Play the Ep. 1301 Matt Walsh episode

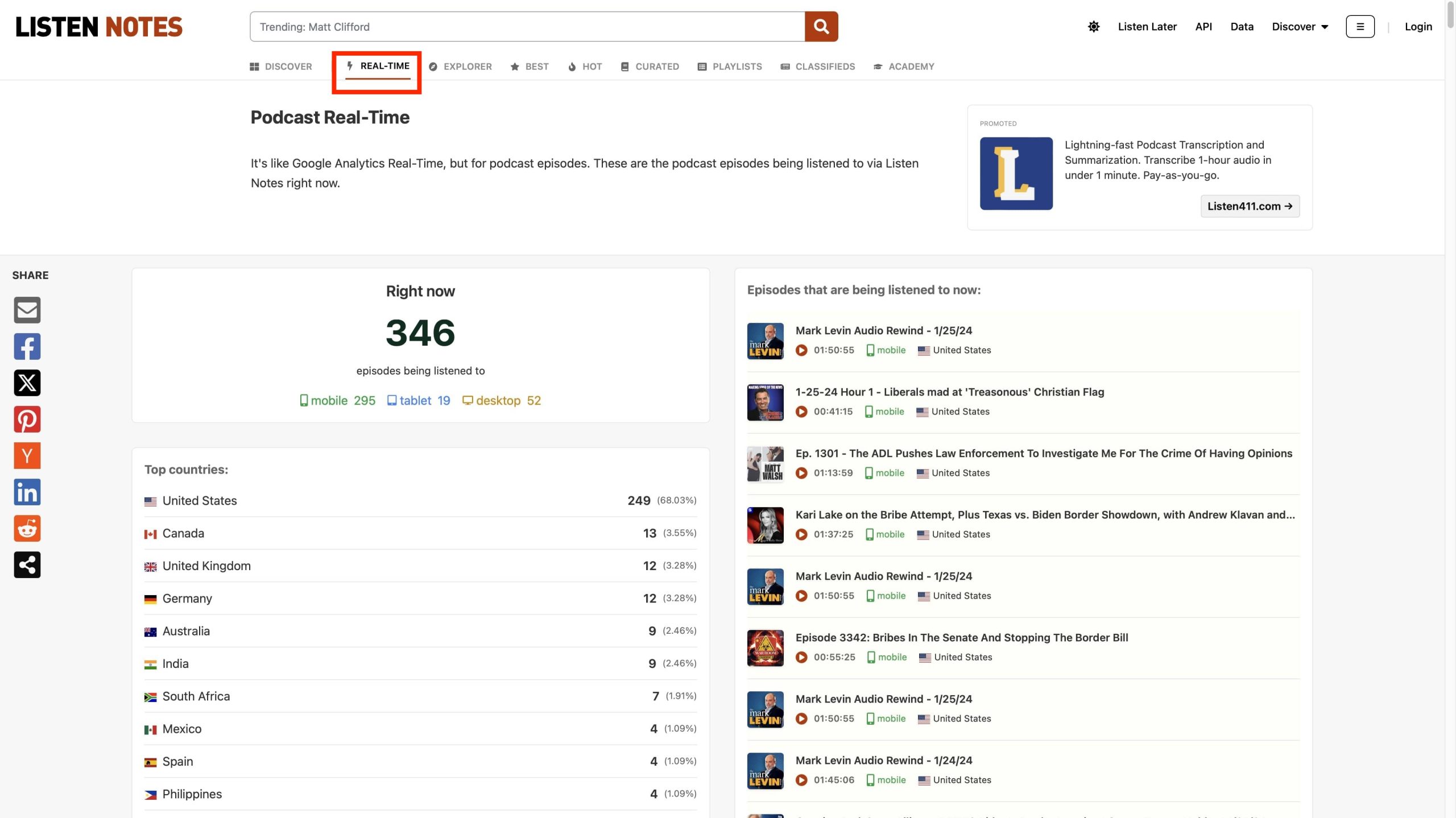(801, 473)
